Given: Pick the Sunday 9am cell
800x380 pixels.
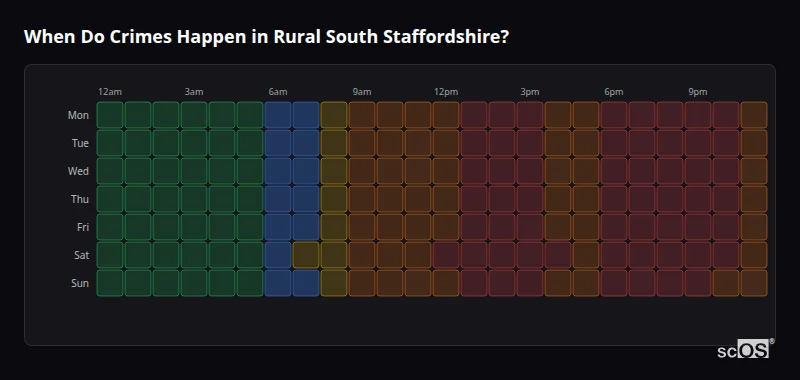Looking at the screenshot, I should point(362,283).
